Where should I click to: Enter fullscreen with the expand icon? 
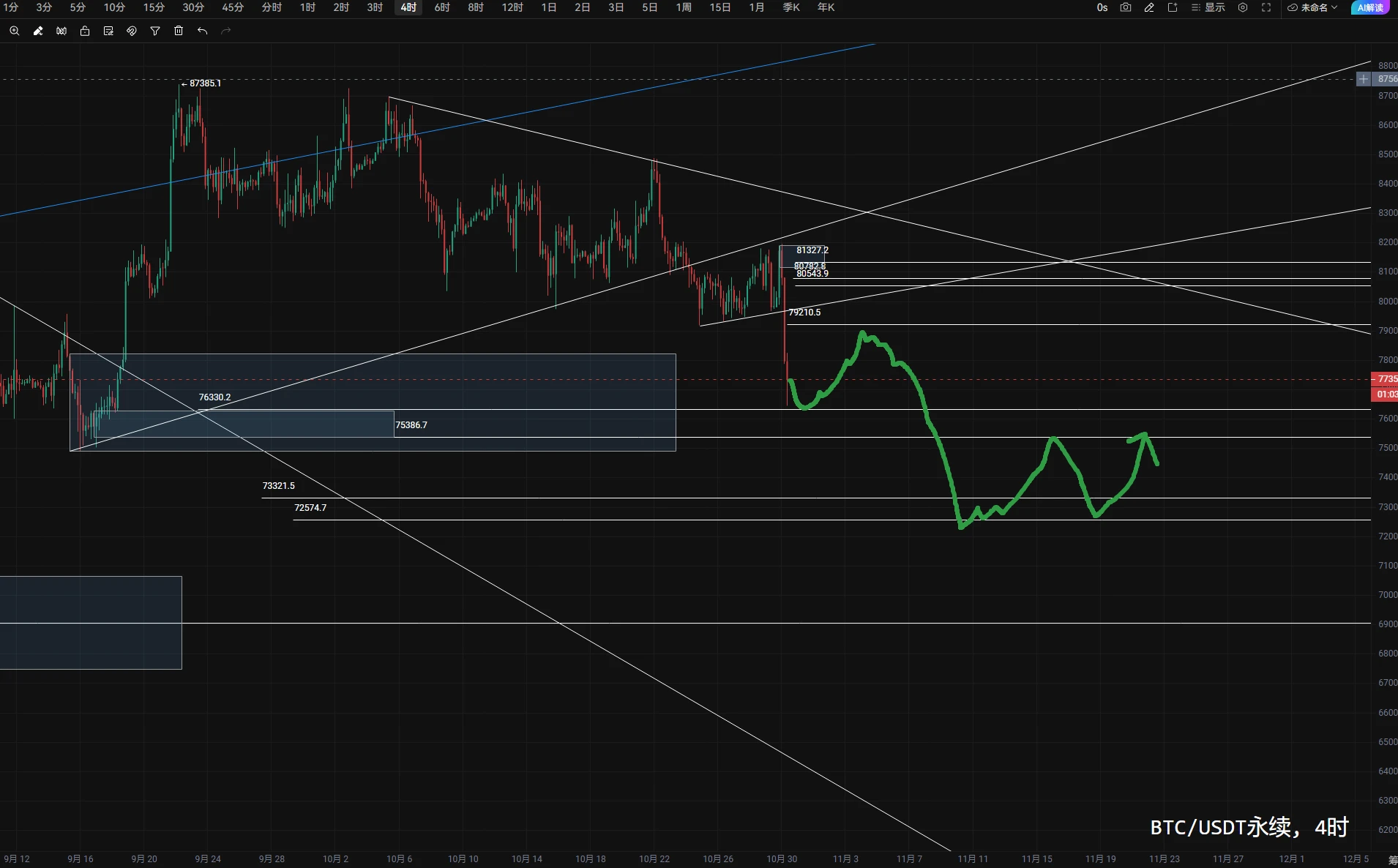point(1266,7)
